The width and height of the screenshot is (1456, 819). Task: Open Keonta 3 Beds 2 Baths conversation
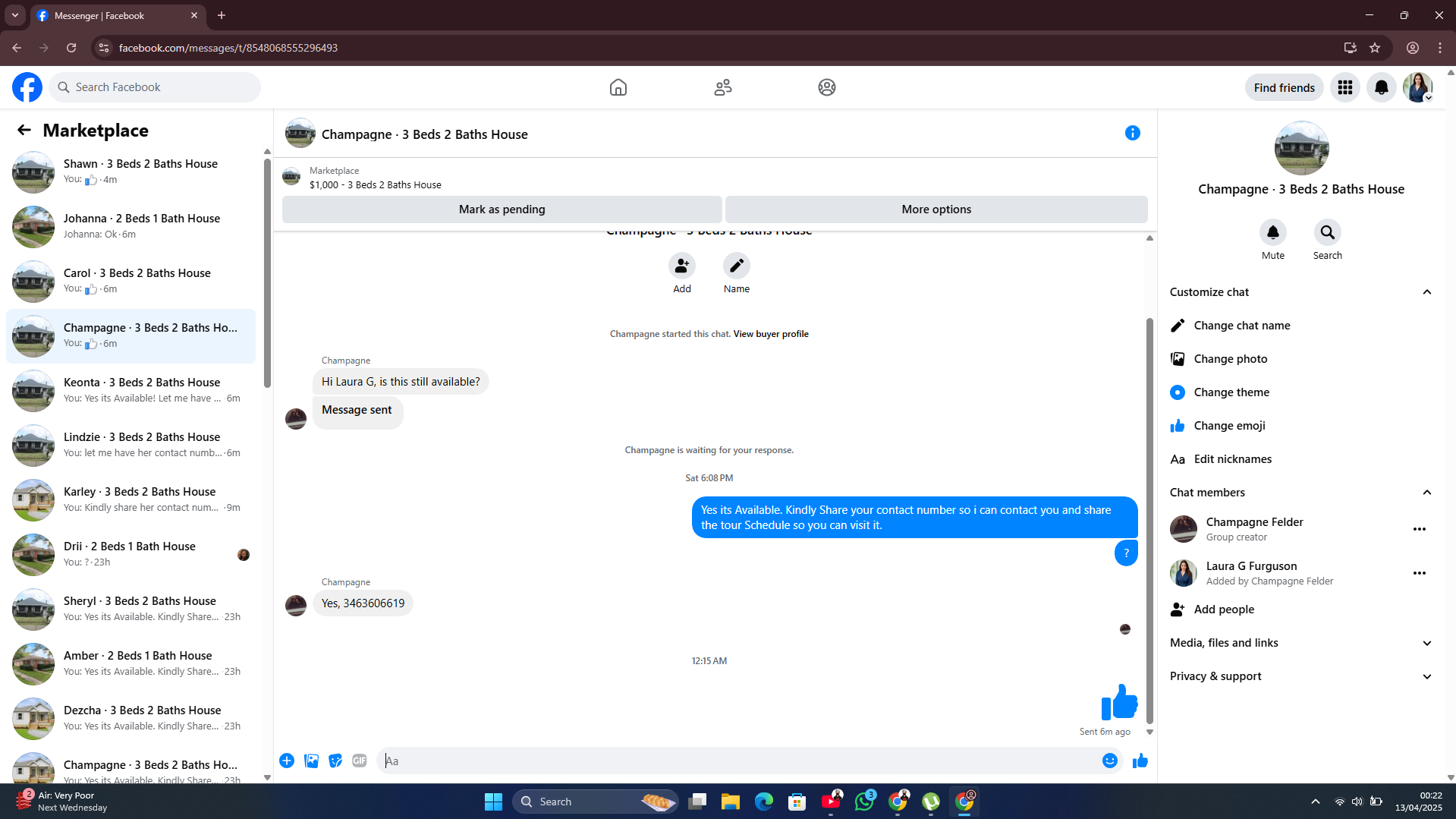point(131,391)
